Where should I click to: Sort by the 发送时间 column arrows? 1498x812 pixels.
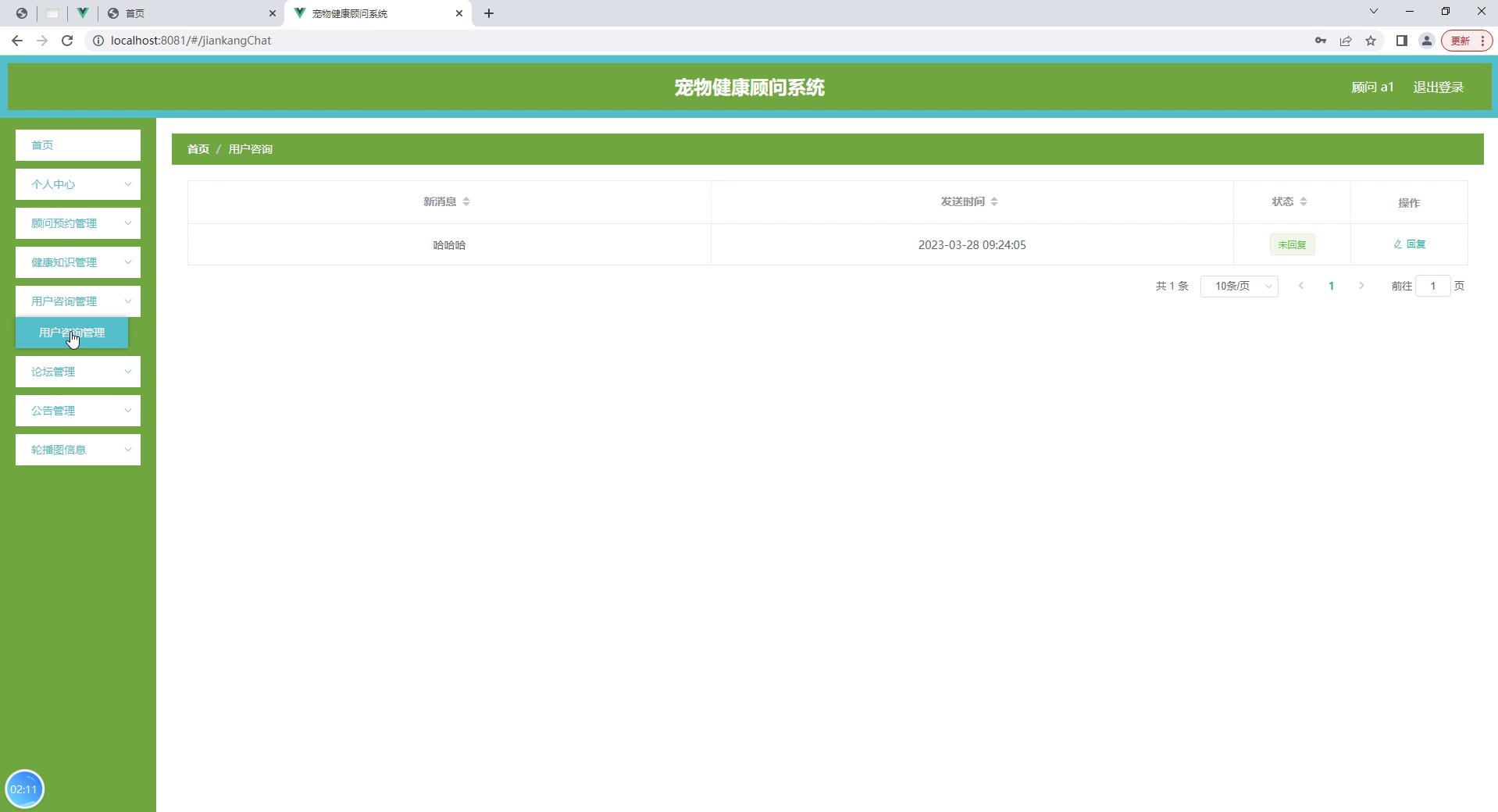point(994,201)
